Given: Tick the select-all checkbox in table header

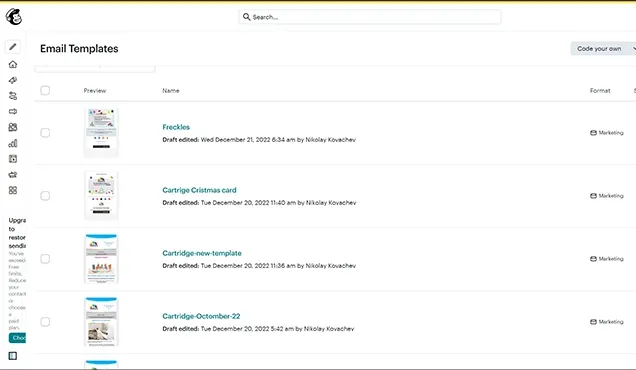Looking at the screenshot, I should point(45,90).
